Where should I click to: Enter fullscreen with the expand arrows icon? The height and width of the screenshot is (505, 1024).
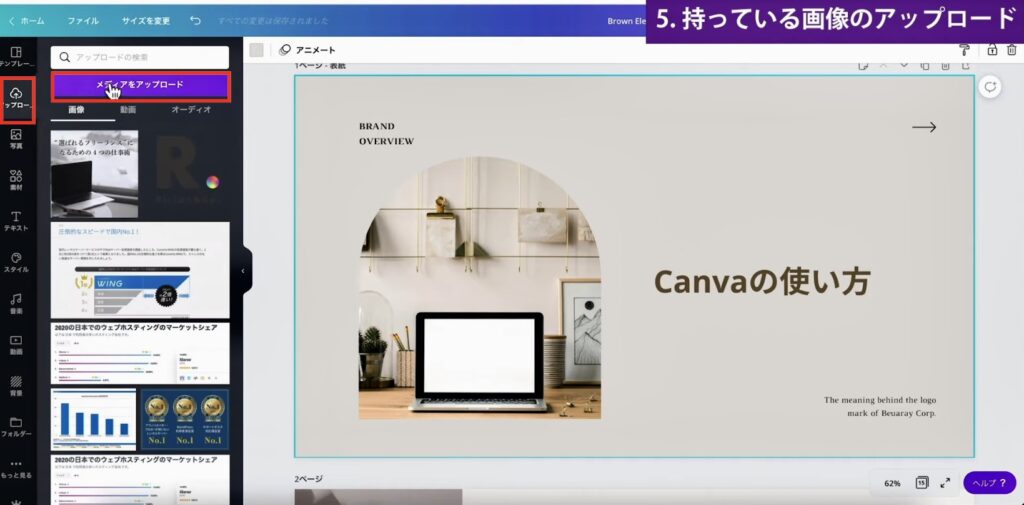click(x=945, y=483)
